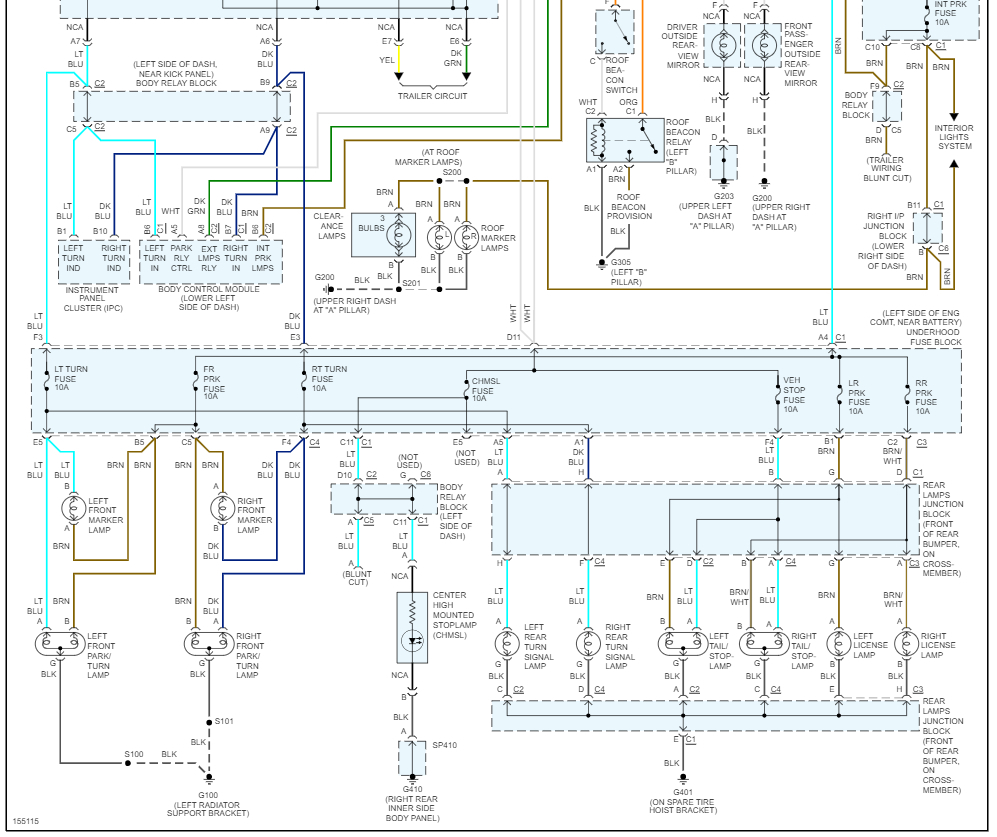This screenshot has height=837, width=997.
Task: Click the PARK RLY CTRL terminal label
Action: (x=181, y=258)
